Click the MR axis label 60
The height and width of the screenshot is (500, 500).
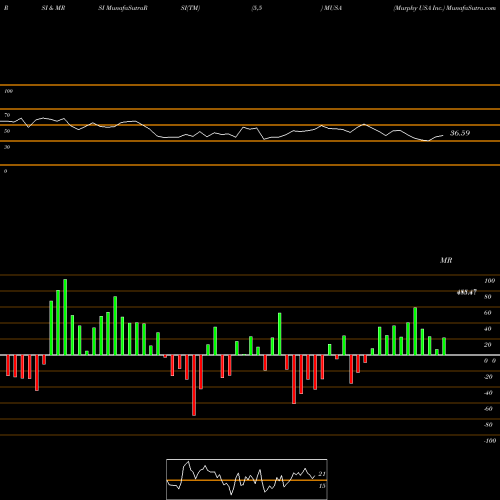[x=488, y=313]
